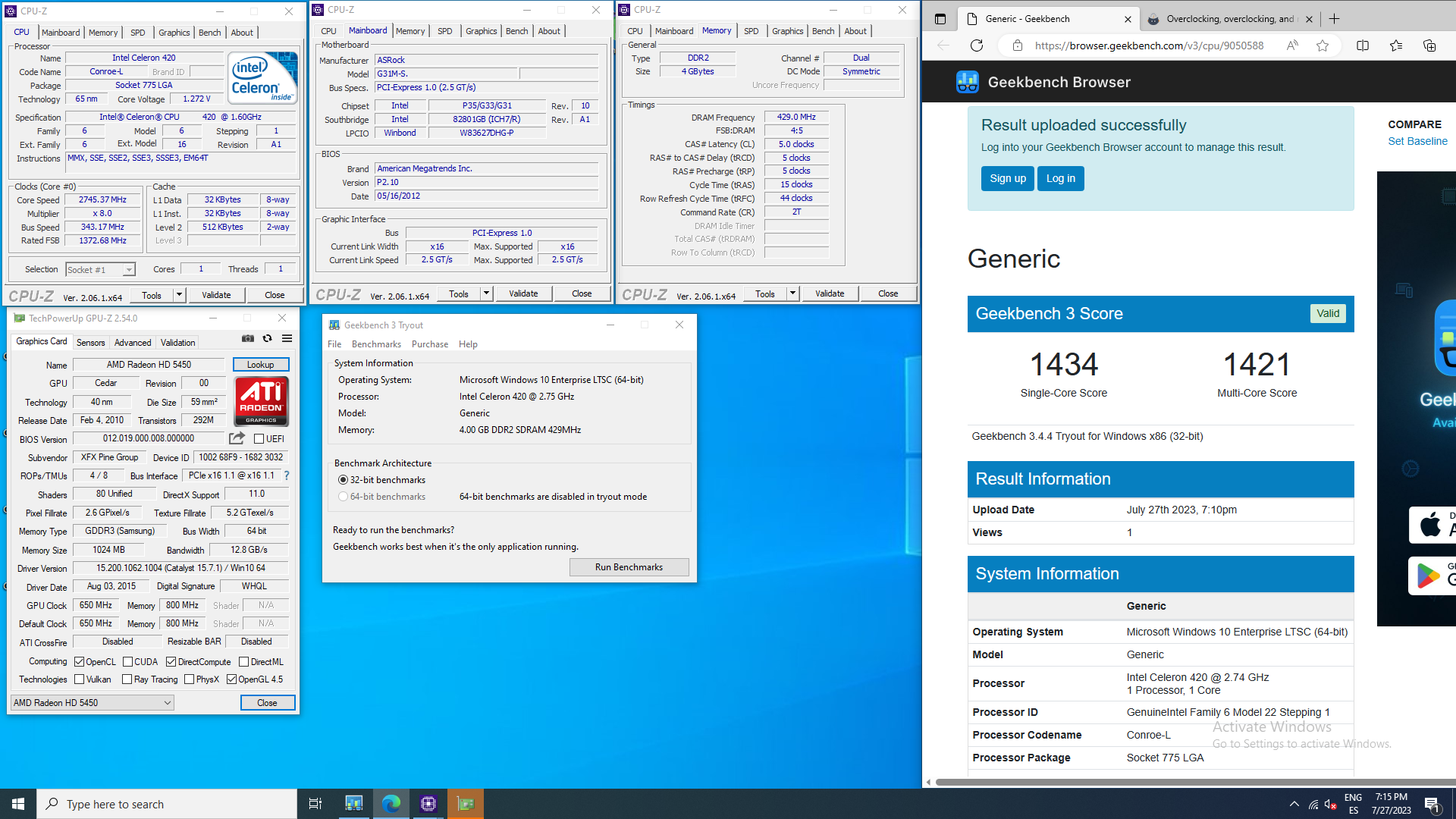Open the Edge split screen icon

(x=1363, y=45)
